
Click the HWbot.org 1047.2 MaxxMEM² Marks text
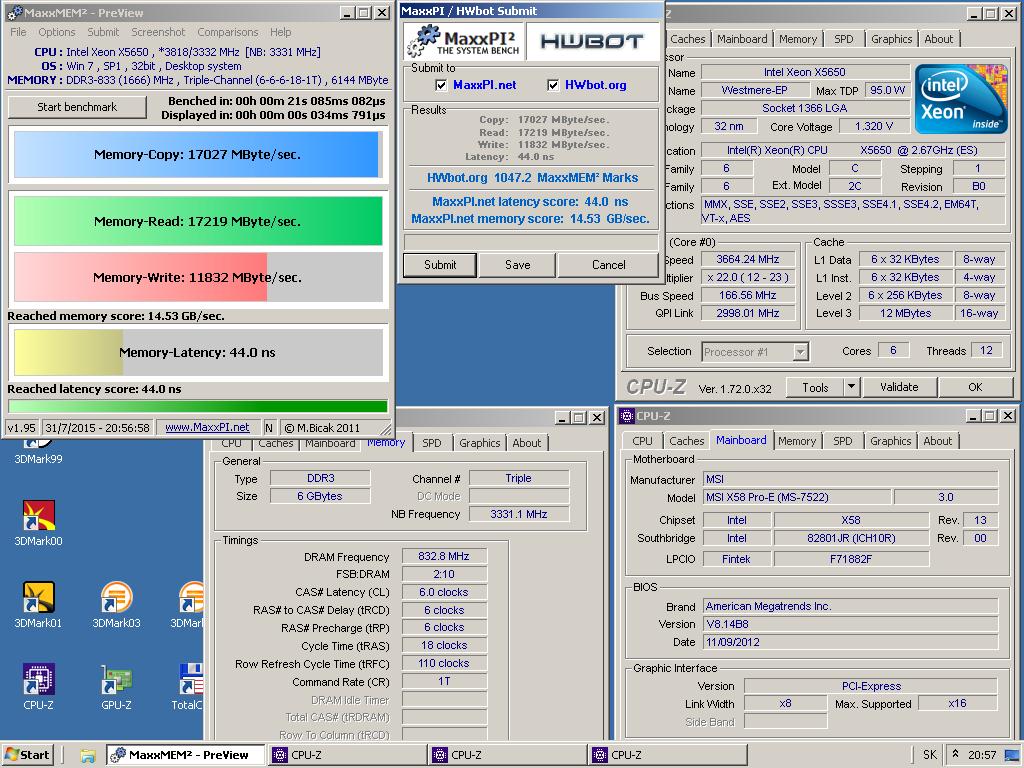(x=532, y=178)
